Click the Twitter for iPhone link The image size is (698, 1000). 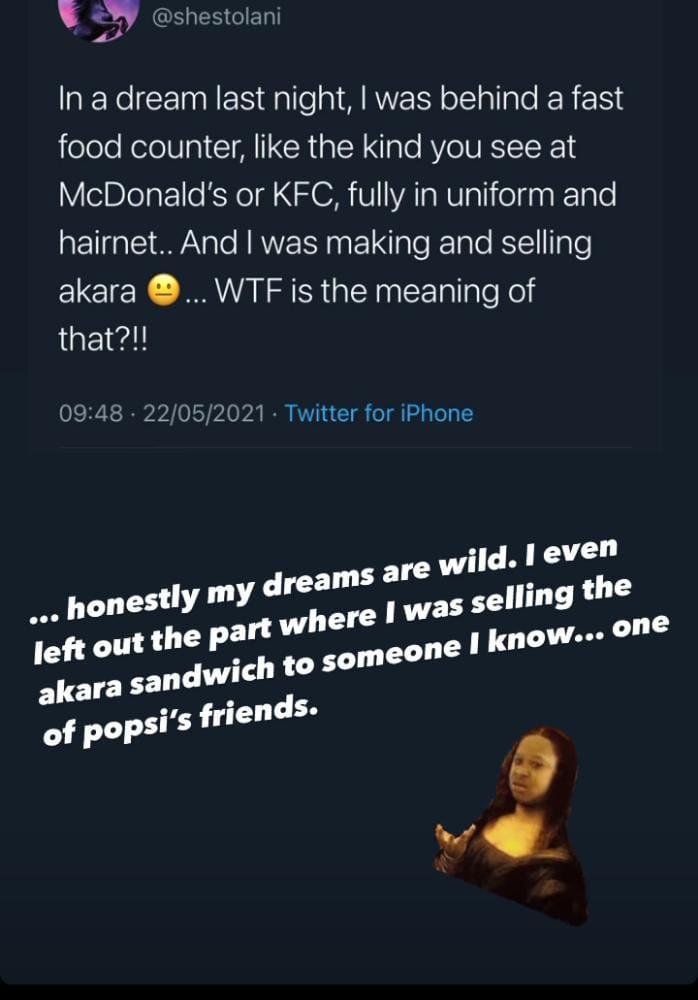(379, 413)
